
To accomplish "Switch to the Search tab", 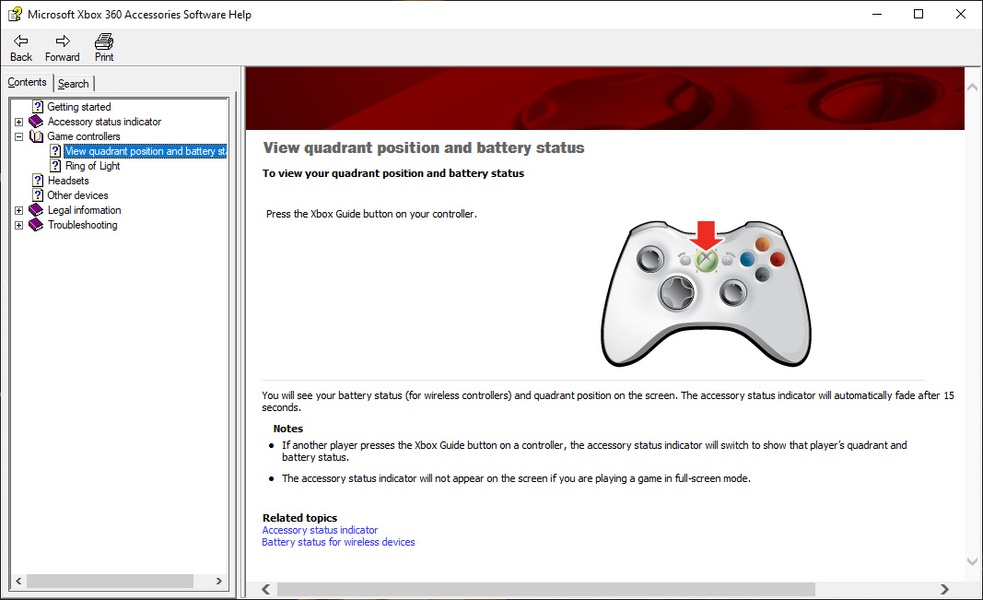I will [73, 83].
